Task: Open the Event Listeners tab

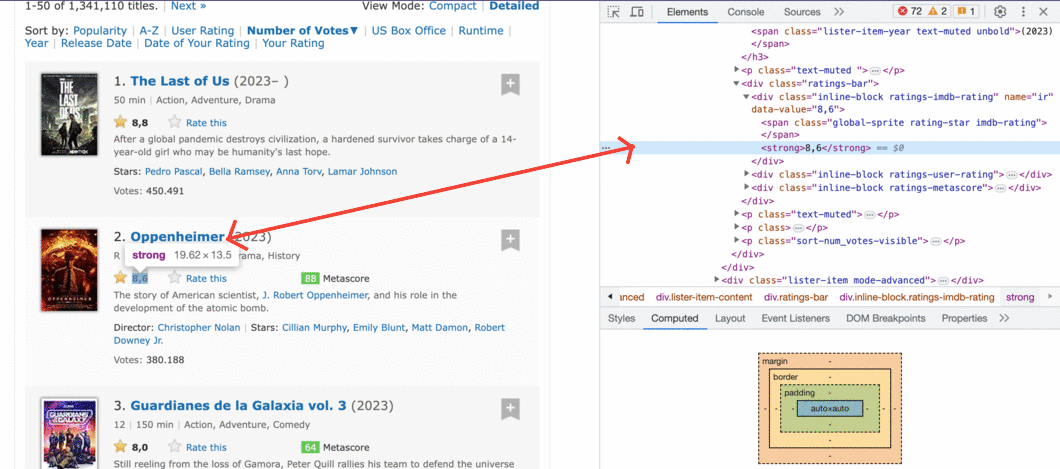Action: pos(796,318)
